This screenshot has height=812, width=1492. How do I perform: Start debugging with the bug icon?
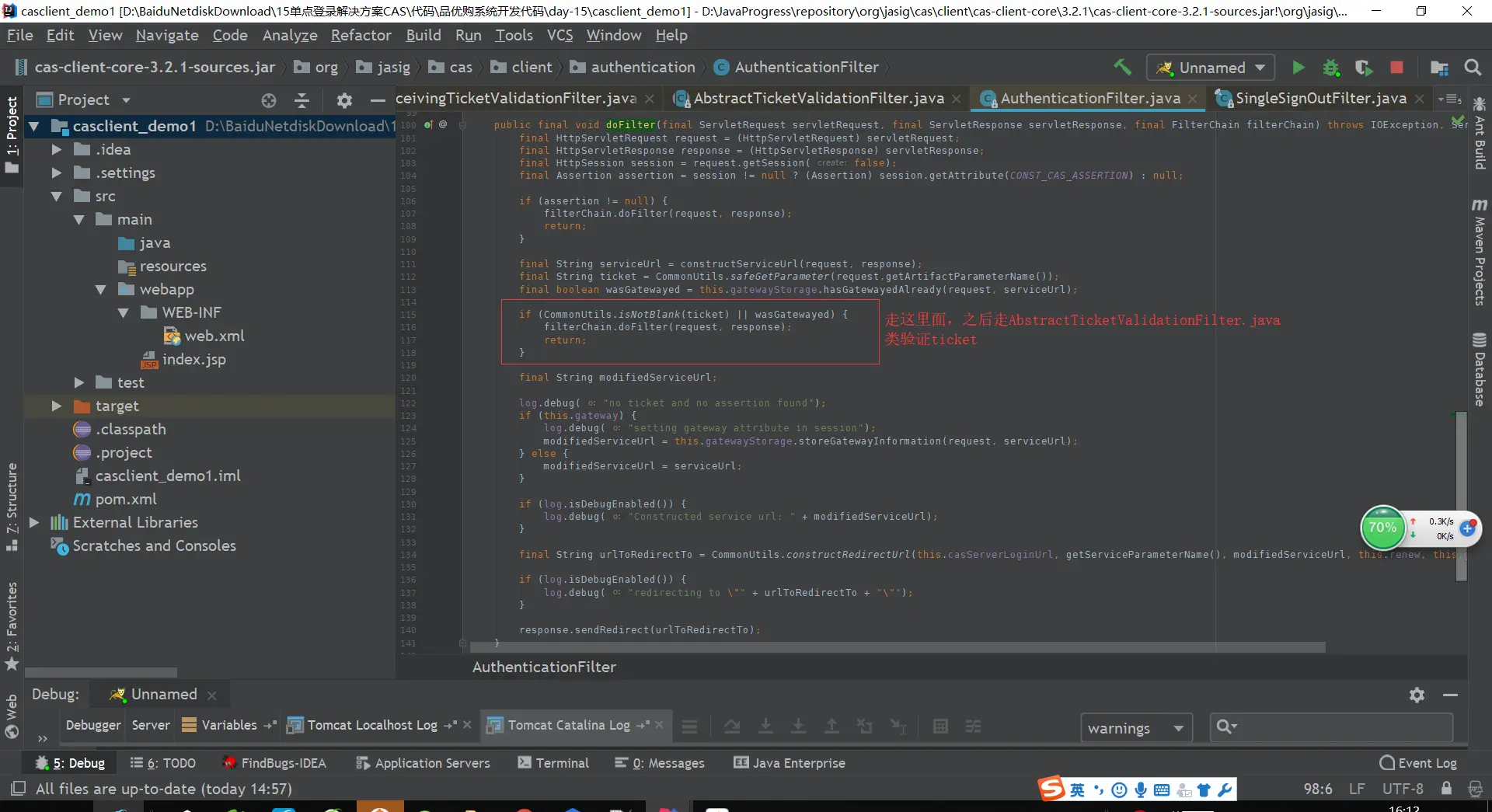click(1331, 68)
